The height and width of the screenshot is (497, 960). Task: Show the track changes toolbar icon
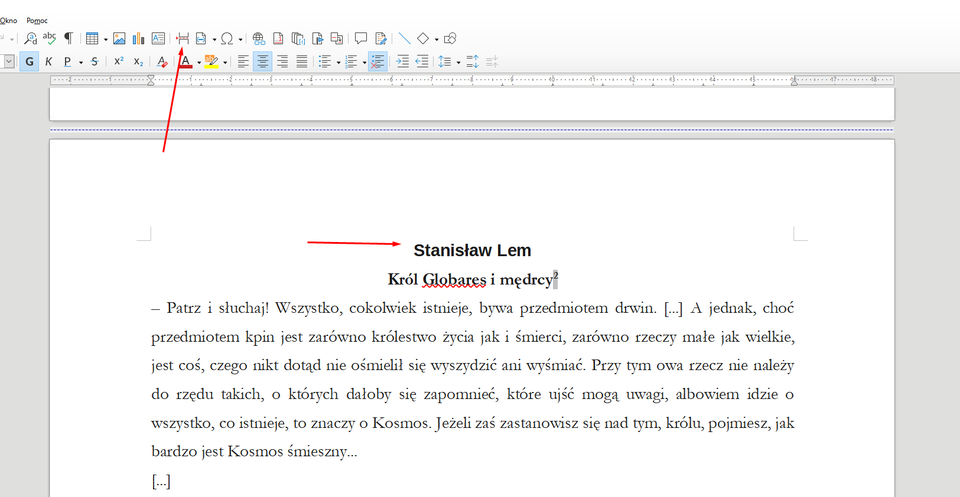[x=381, y=39]
